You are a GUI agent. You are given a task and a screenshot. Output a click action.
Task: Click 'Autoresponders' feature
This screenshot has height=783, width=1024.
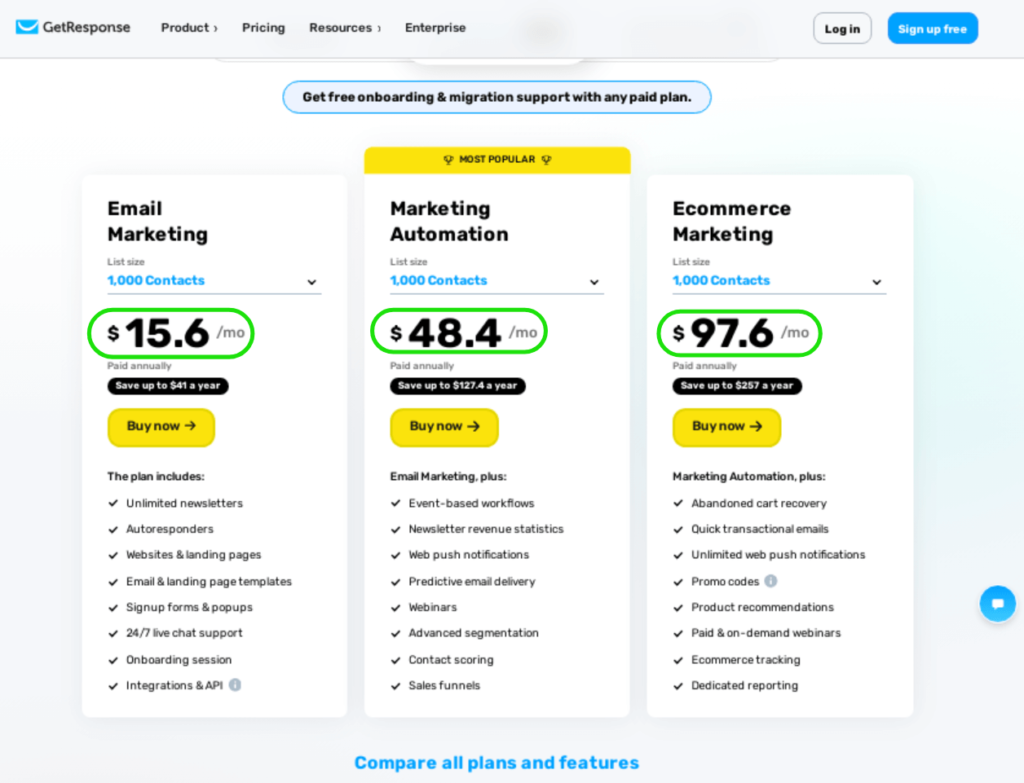tap(170, 529)
